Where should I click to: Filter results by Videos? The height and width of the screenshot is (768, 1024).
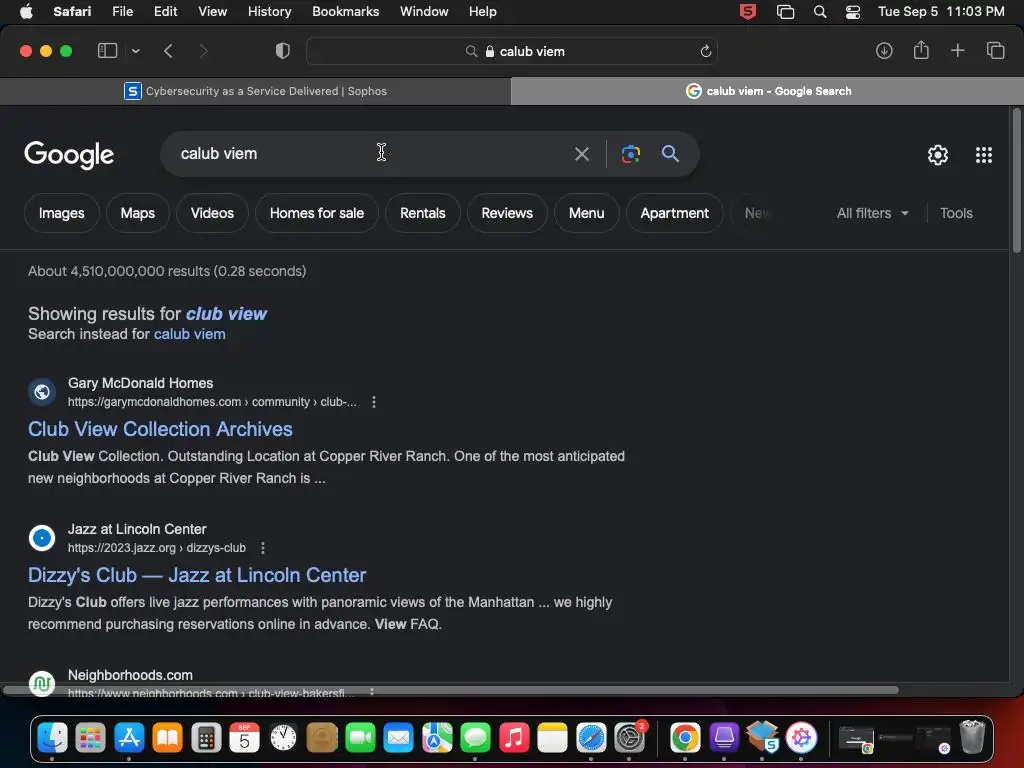tap(212, 213)
